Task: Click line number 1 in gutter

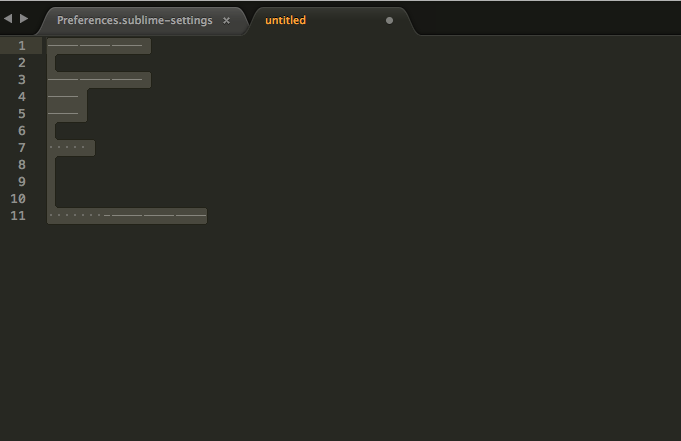Action: [22, 46]
